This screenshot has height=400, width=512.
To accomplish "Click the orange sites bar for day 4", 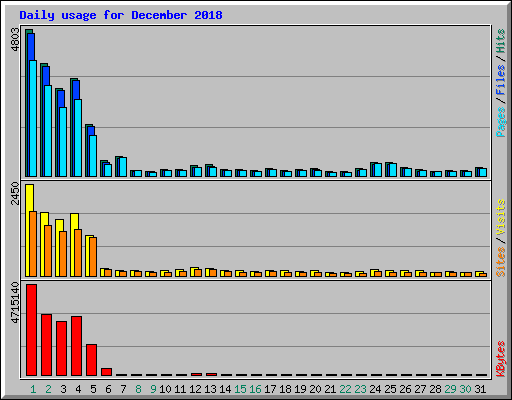I will 78,253.
